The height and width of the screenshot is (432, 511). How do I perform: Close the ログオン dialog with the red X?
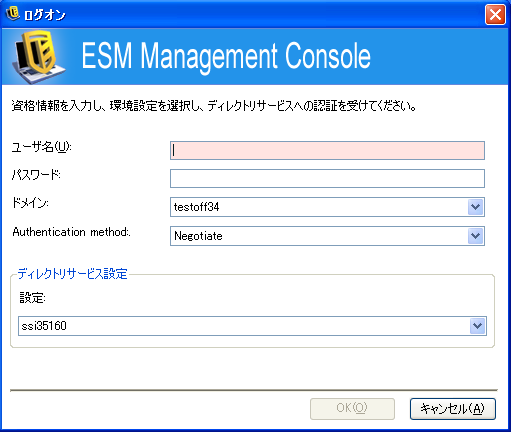[495, 14]
